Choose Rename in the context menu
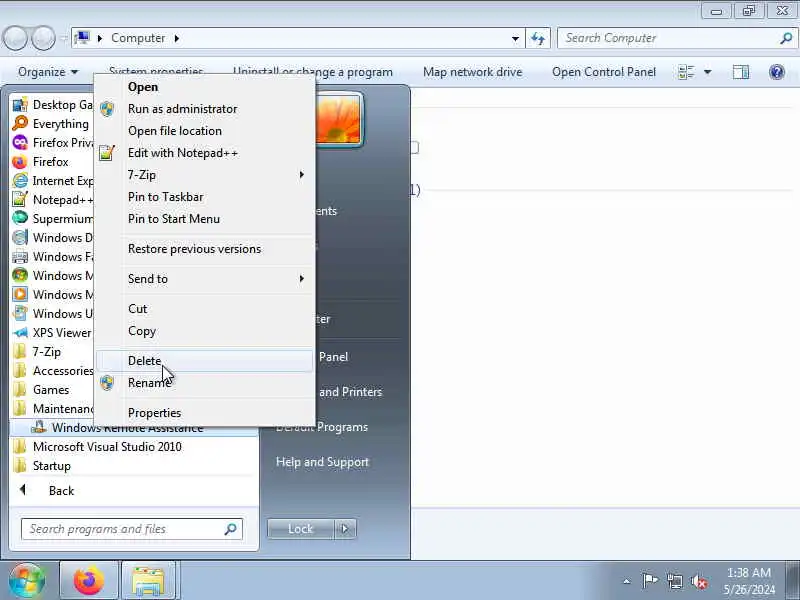Image resolution: width=800 pixels, height=600 pixels. click(149, 383)
